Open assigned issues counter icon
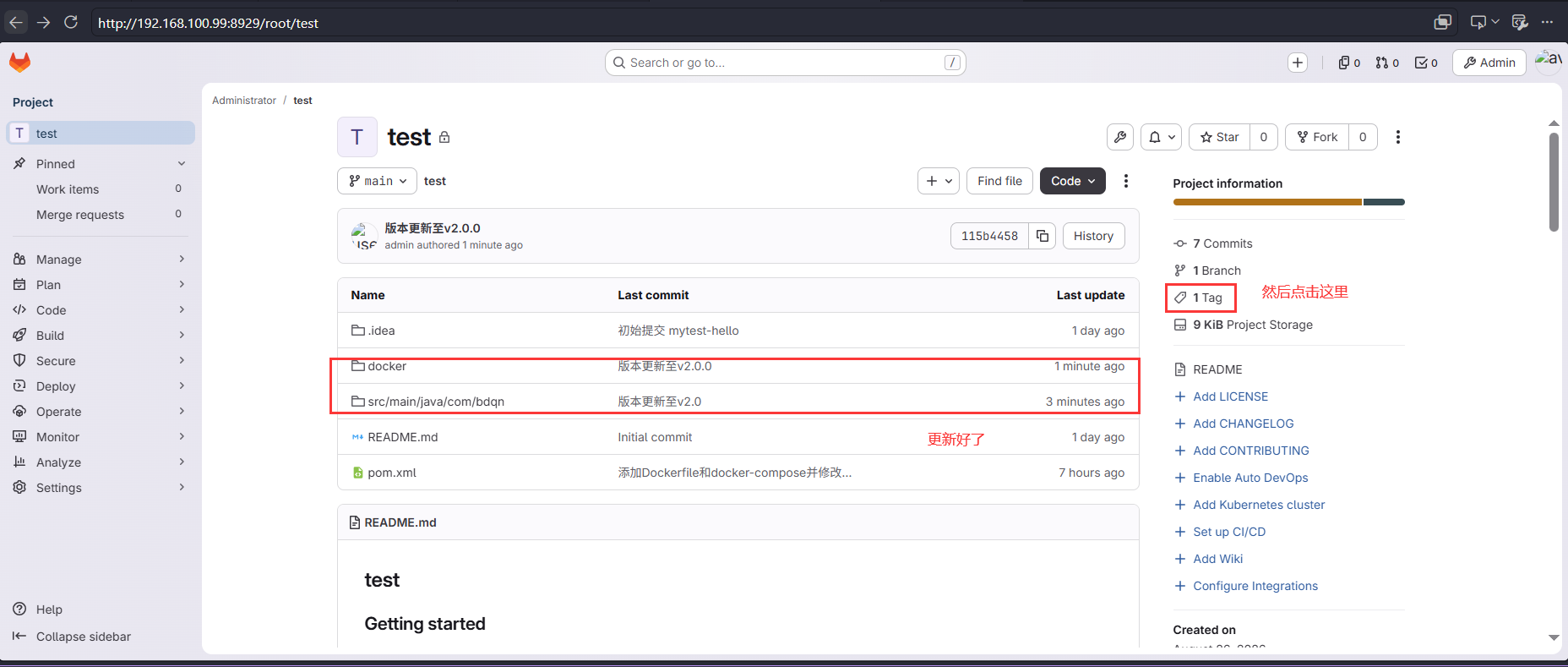The image size is (1568, 667). 1349,63
